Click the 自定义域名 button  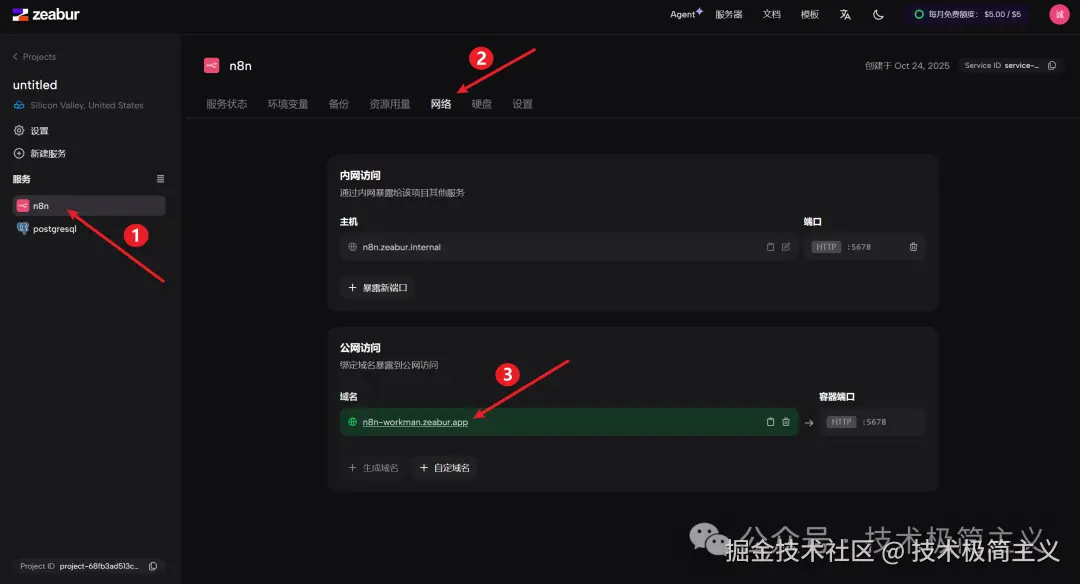click(x=444, y=468)
